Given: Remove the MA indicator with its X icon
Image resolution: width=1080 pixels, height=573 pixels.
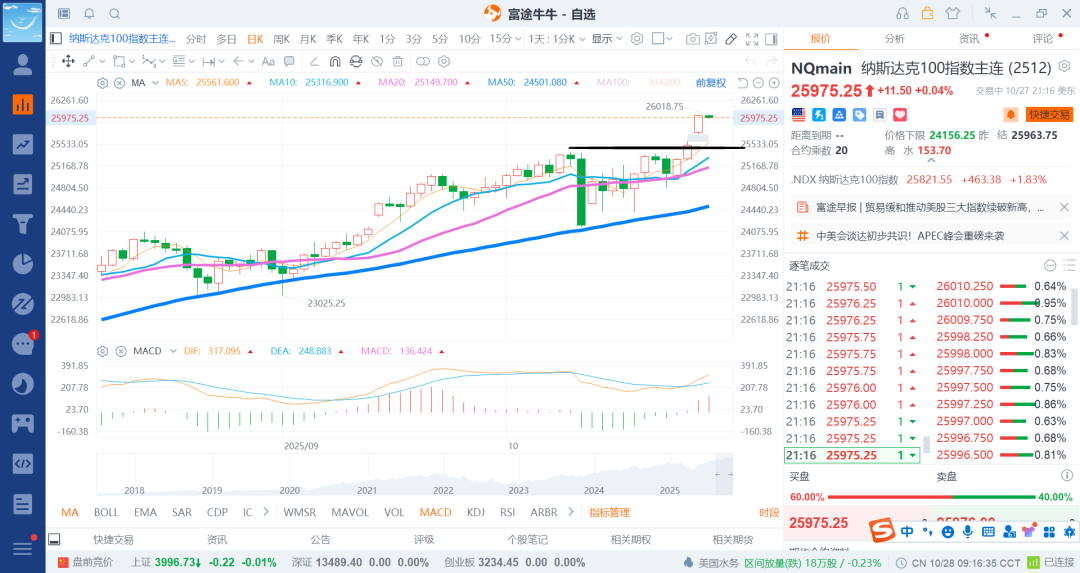Looking at the screenshot, I should (119, 83).
